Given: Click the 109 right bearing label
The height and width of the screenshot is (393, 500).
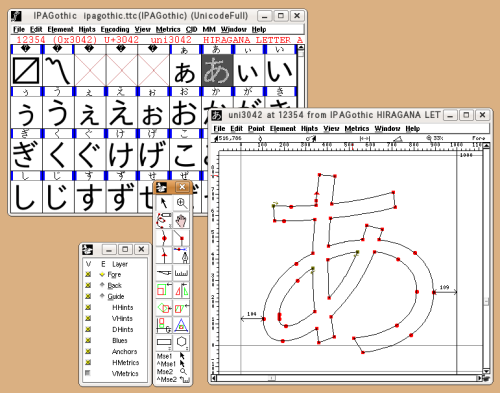Looking at the screenshot, I should 444,287.
